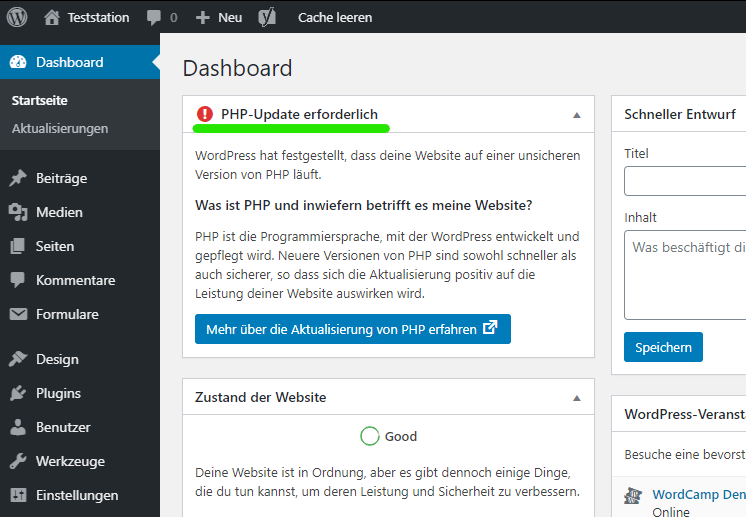746x517 pixels.
Task: Click the Speichern button
Action: point(663,347)
